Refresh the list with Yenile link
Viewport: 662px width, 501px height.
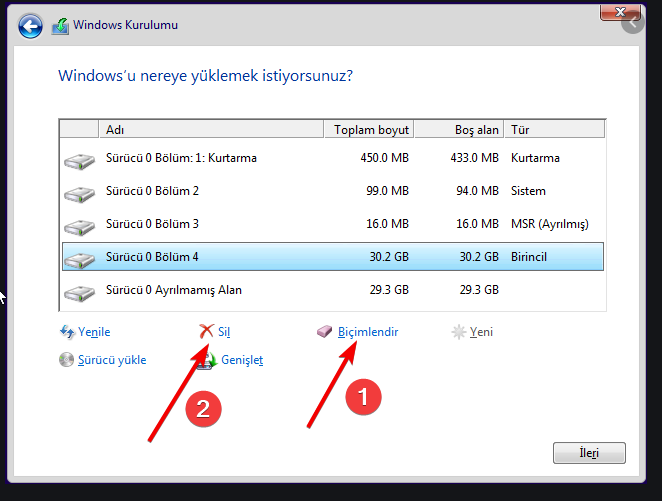coord(94,332)
